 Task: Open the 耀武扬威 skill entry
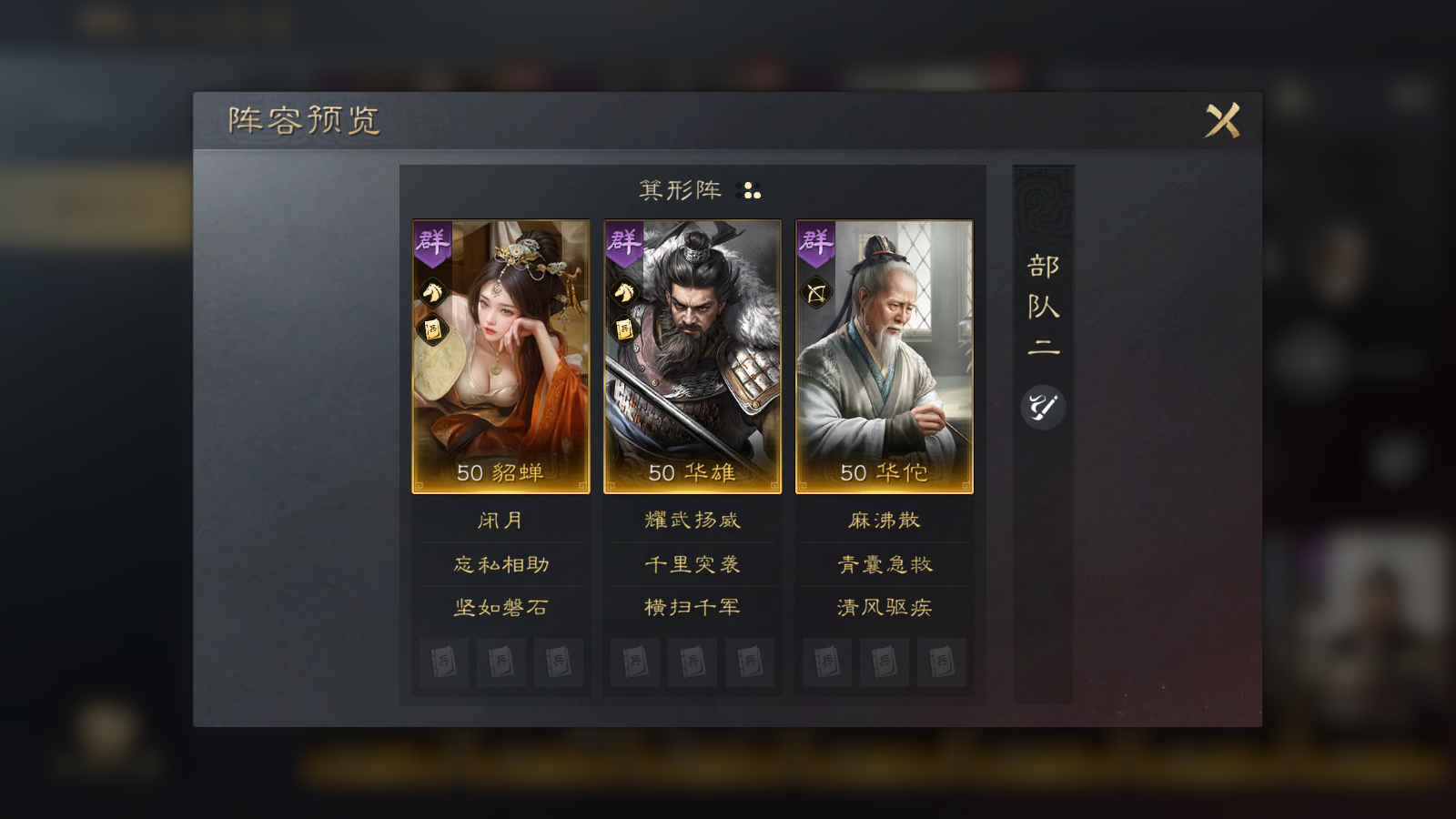[x=693, y=521]
